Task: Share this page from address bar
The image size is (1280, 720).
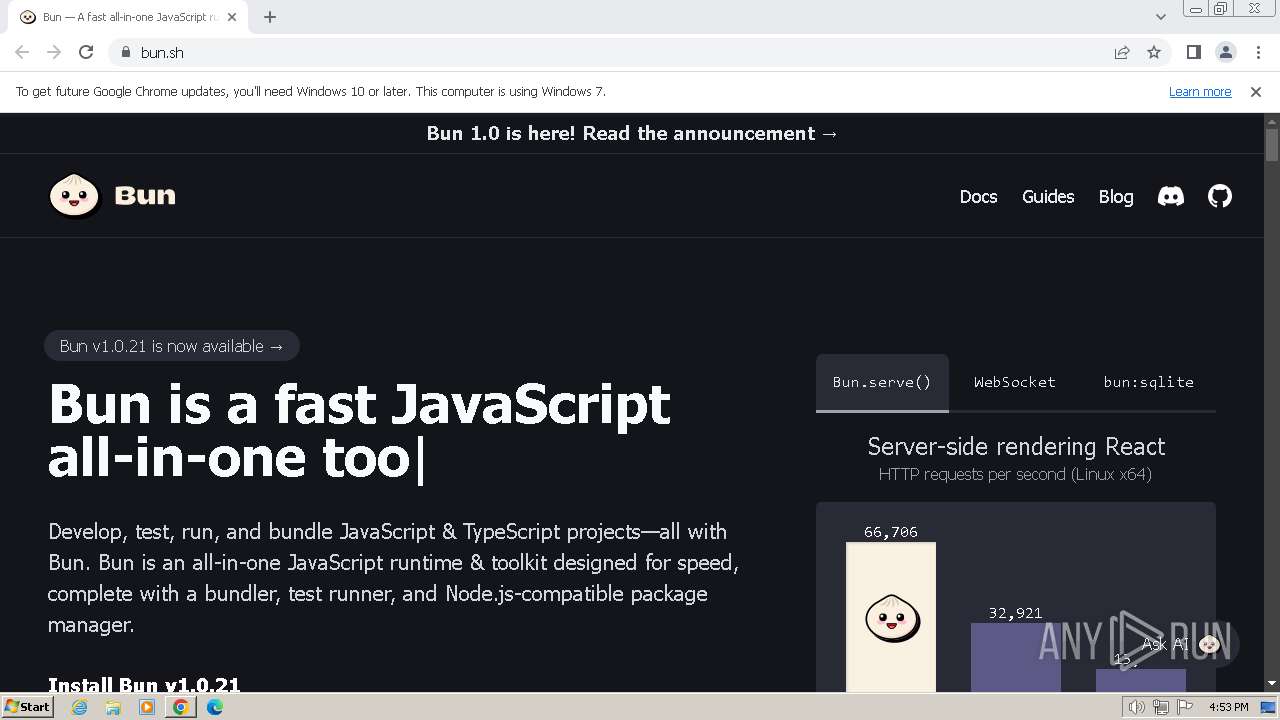Action: (x=1122, y=52)
